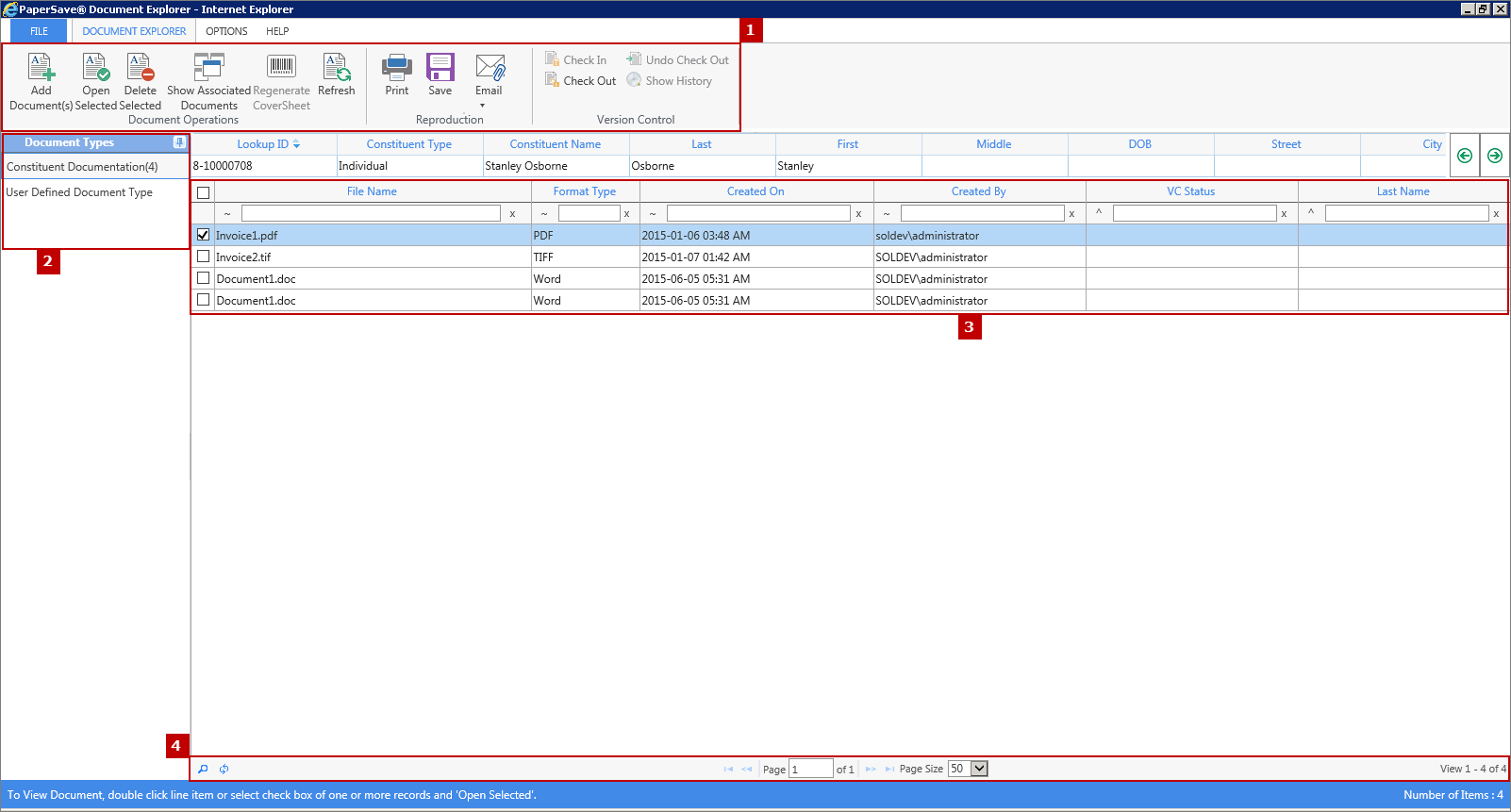The width and height of the screenshot is (1511, 812).
Task: Click the search magnifier icon in footer
Action: click(x=203, y=769)
